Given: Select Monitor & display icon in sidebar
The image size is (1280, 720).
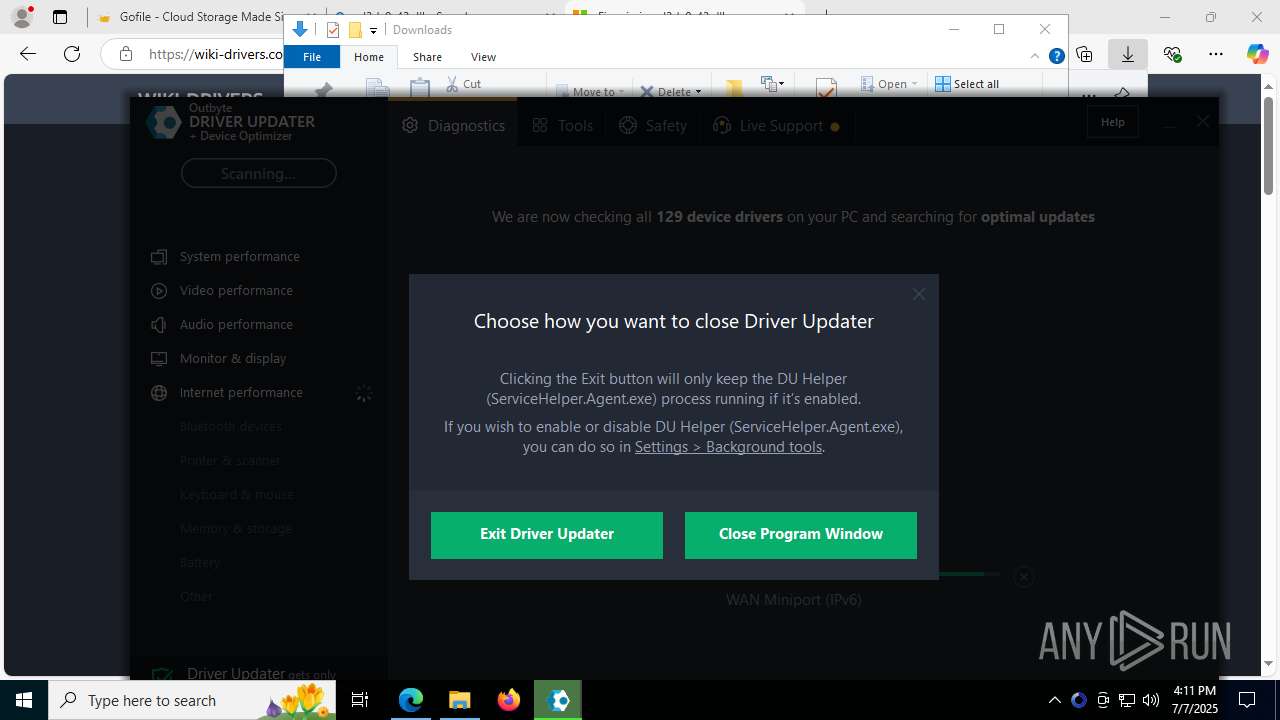Looking at the screenshot, I should pos(159,359).
